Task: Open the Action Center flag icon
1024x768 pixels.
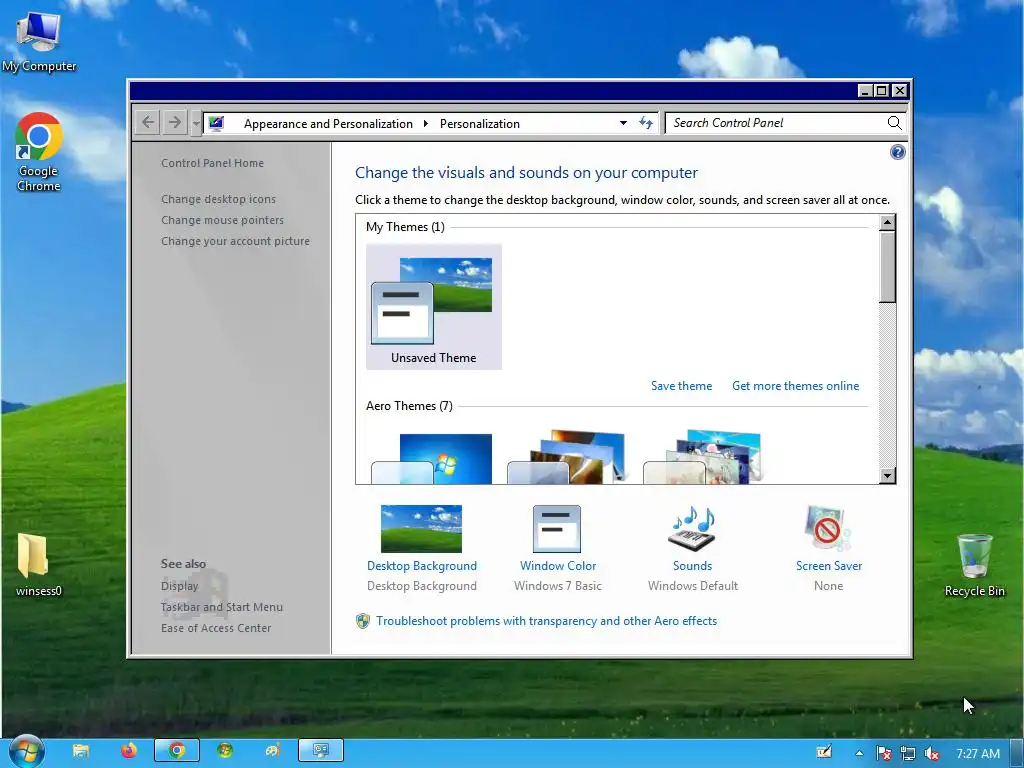Action: click(884, 753)
